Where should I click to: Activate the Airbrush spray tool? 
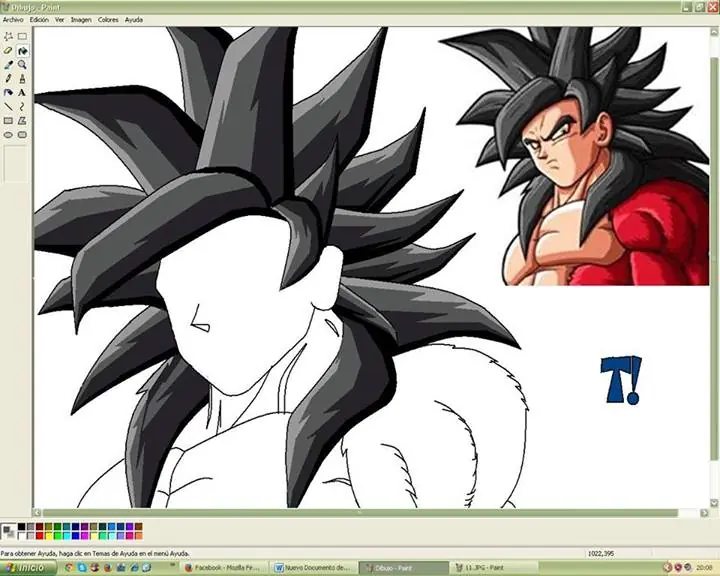tap(8, 93)
